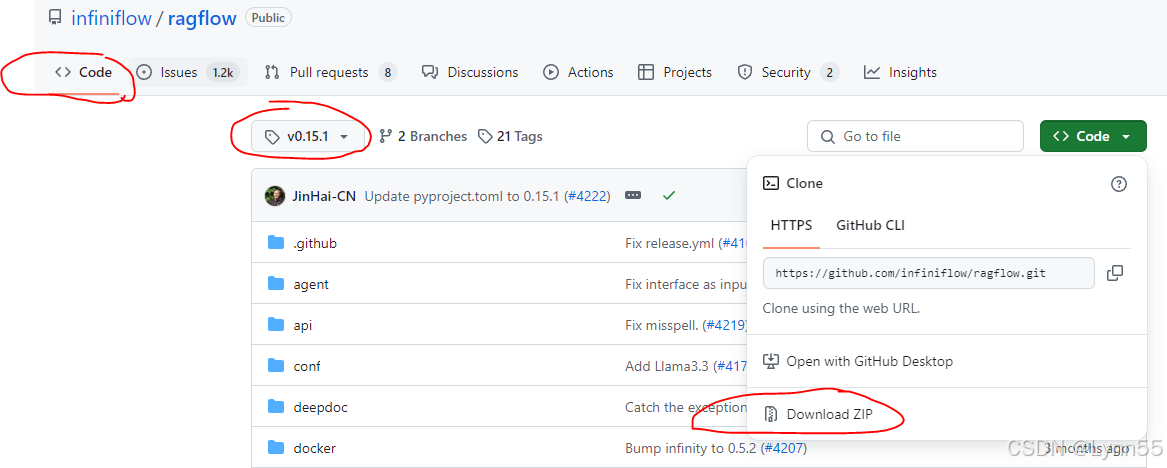Screen dimensions: 1167x468
Task: View the 21 Tags list
Action: tap(510, 137)
